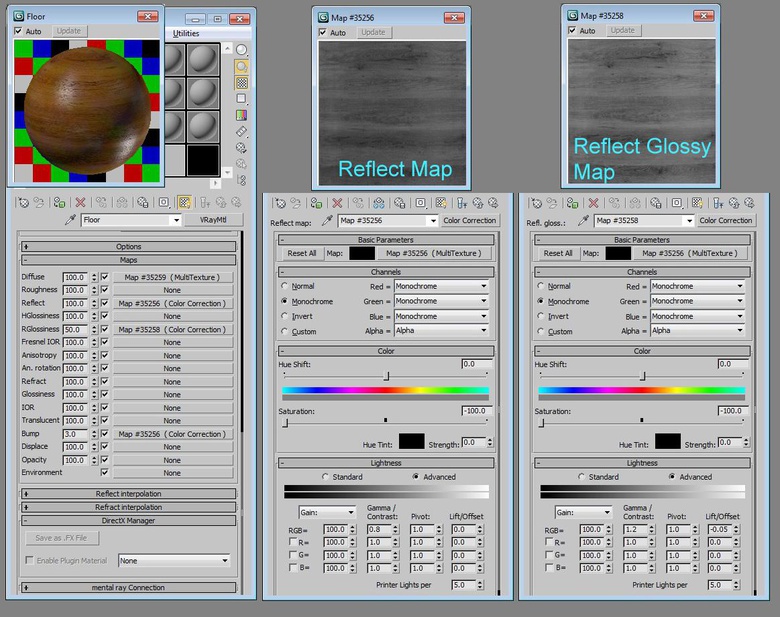
Task: Select Normal radio in Reflect map Channels
Action: click(285, 286)
